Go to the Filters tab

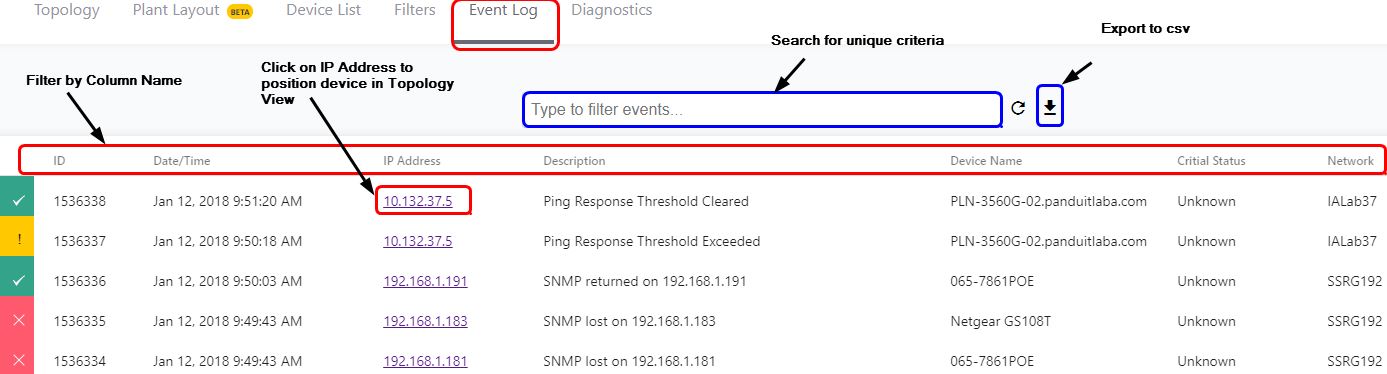click(x=415, y=11)
